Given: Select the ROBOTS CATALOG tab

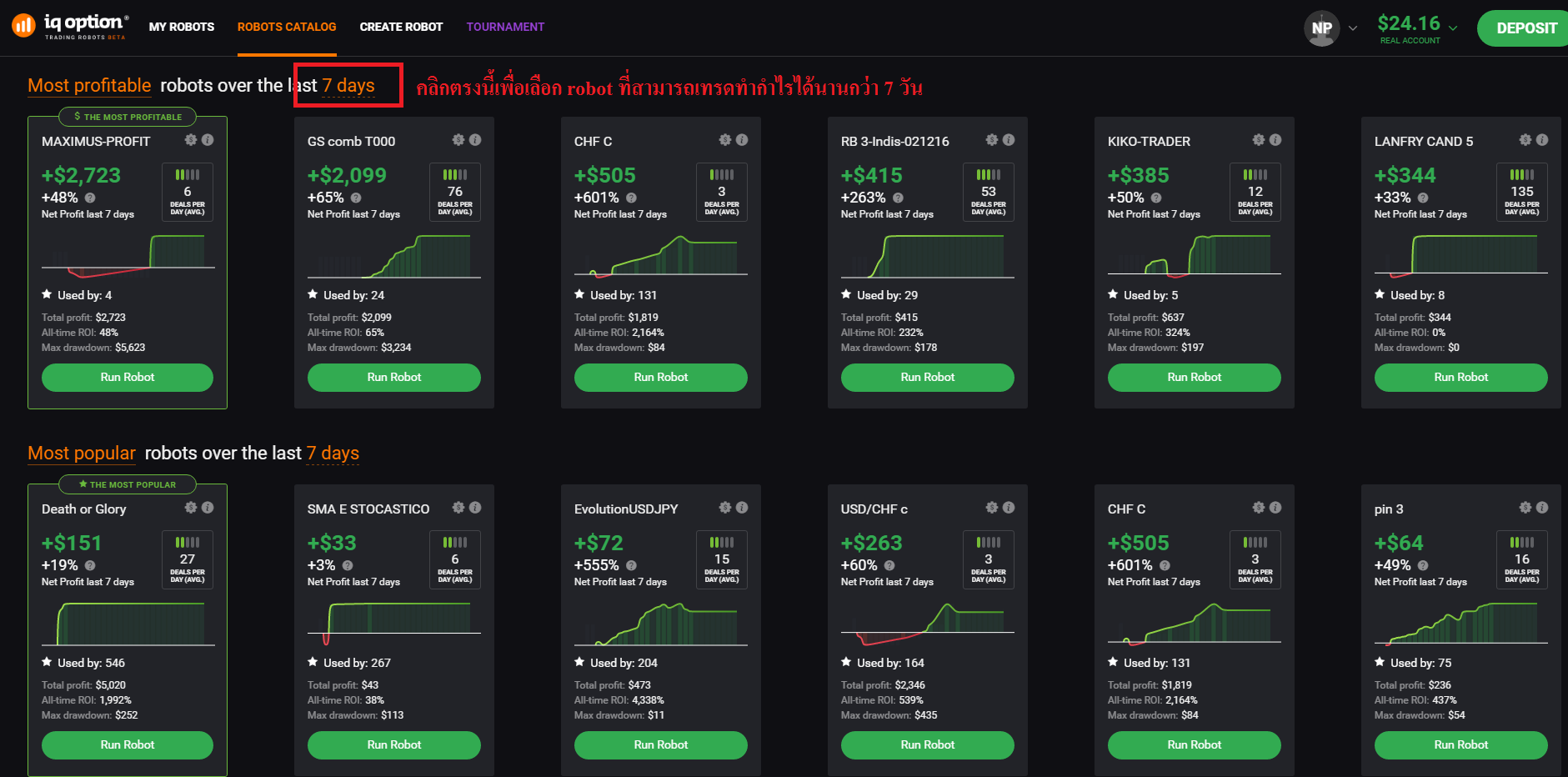Looking at the screenshot, I should (287, 27).
